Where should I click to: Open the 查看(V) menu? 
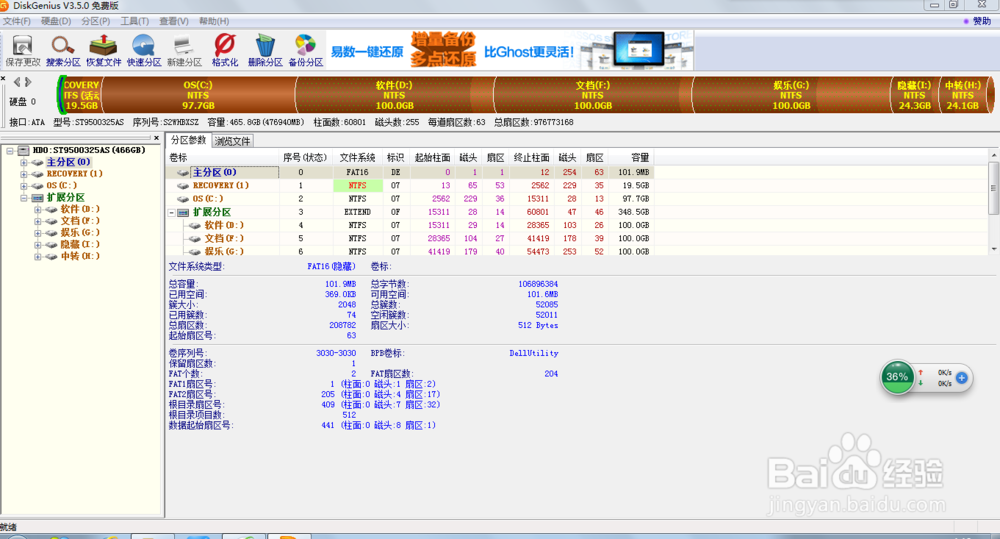click(x=173, y=21)
